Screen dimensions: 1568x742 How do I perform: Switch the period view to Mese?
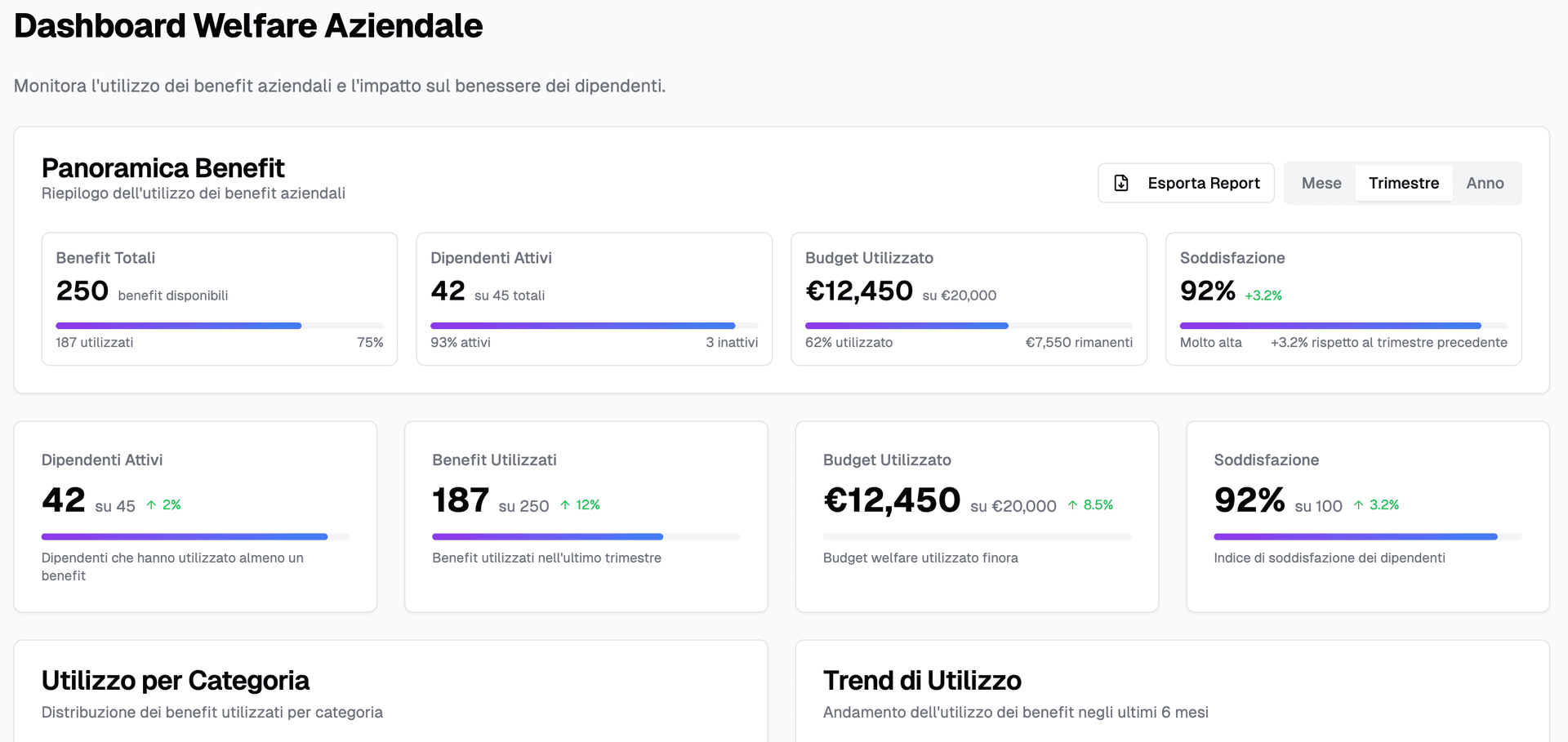1320,183
